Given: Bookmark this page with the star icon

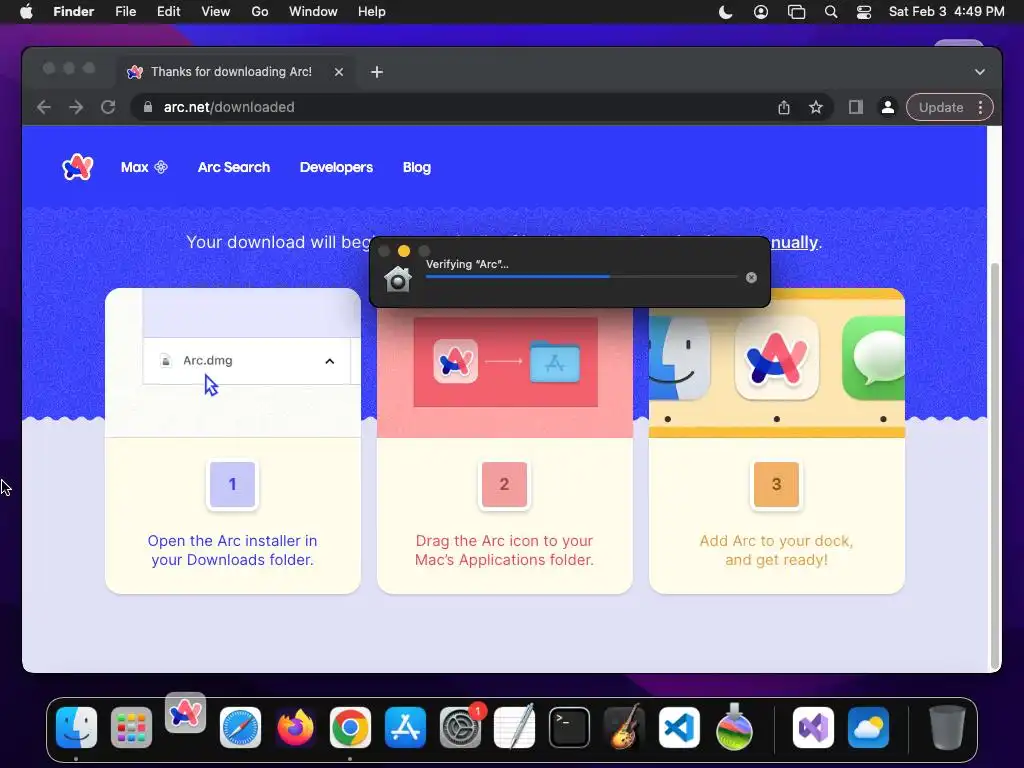Looking at the screenshot, I should (816, 107).
